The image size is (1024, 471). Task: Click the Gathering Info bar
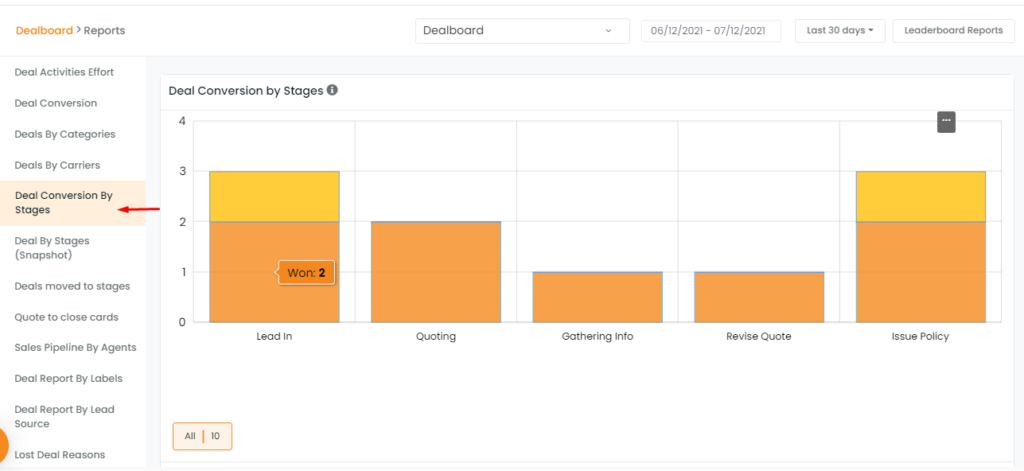pos(598,297)
